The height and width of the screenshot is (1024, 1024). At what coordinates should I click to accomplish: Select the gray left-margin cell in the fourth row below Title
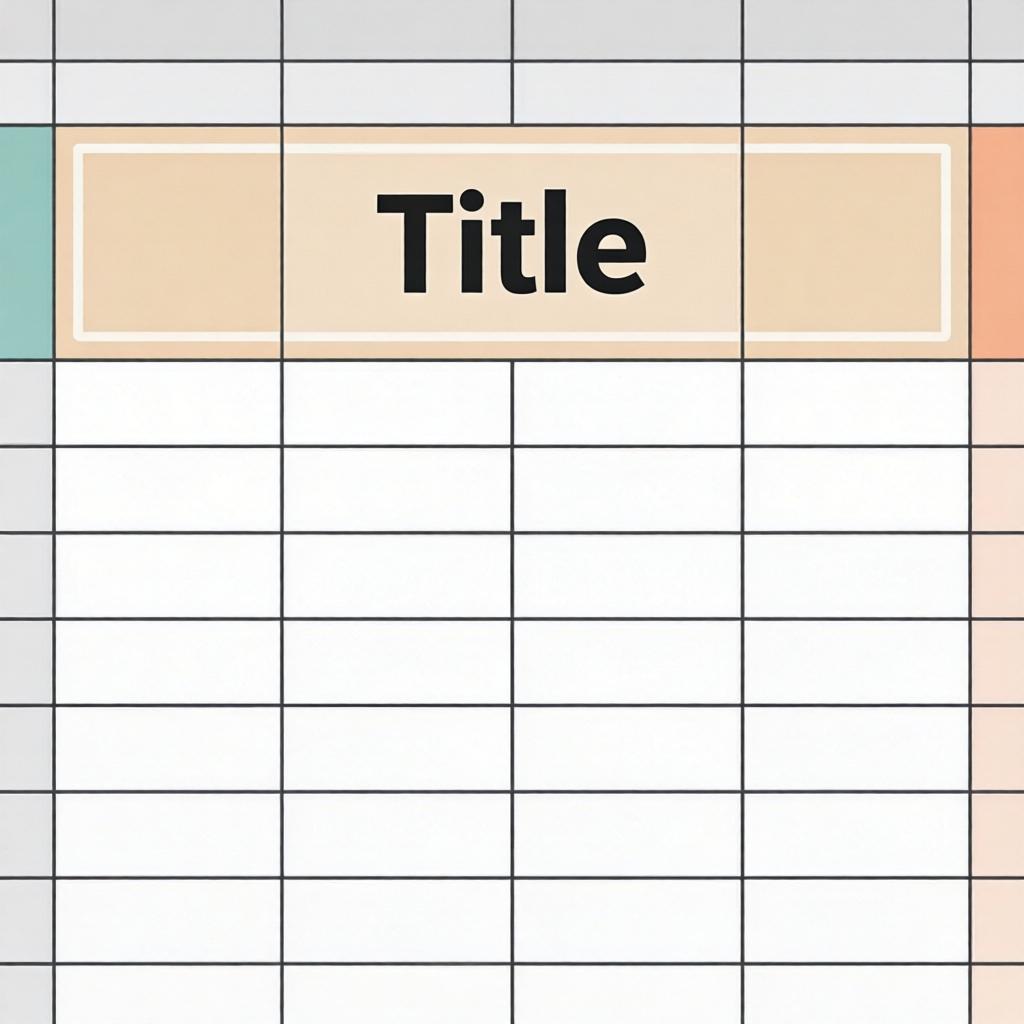point(25,662)
